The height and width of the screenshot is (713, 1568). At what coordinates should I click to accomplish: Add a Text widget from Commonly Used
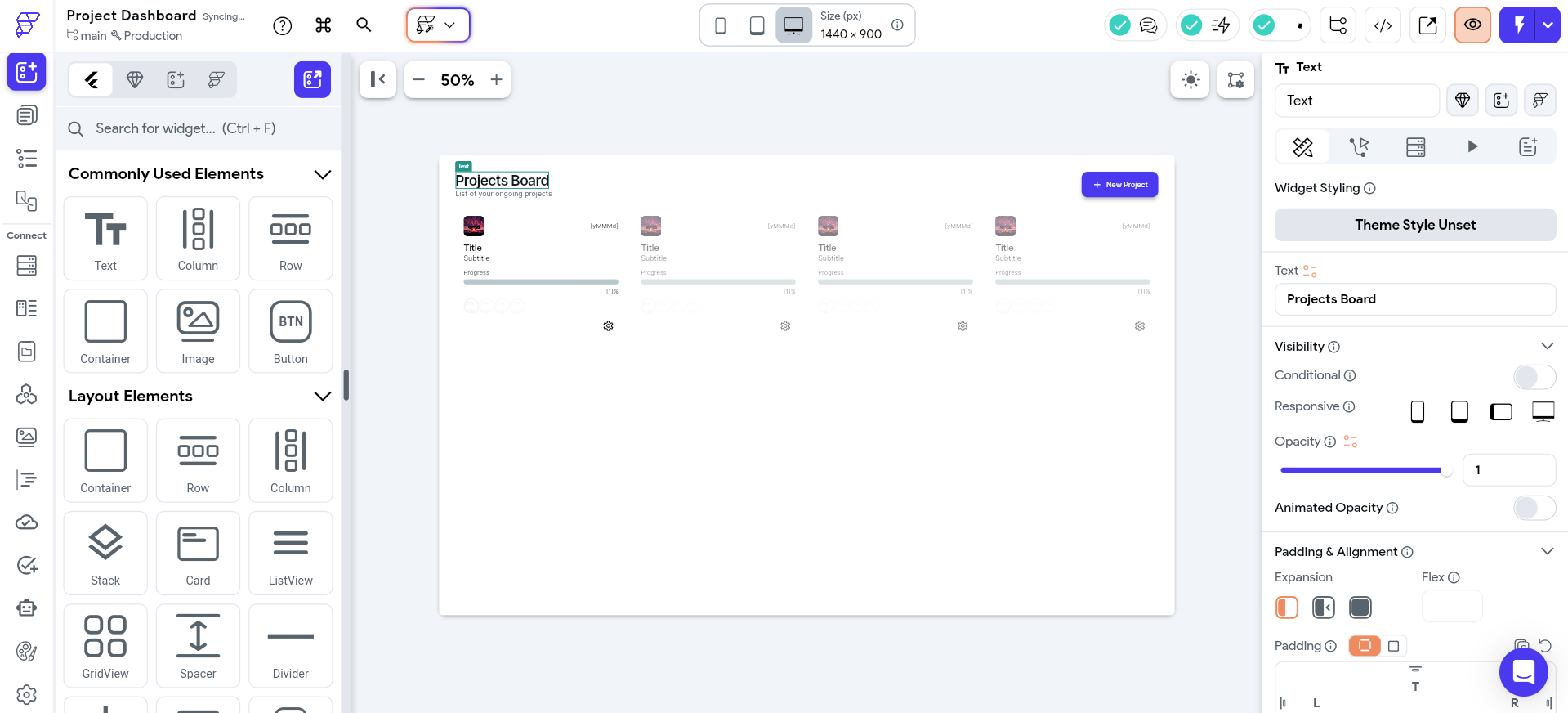pyautogui.click(x=105, y=239)
